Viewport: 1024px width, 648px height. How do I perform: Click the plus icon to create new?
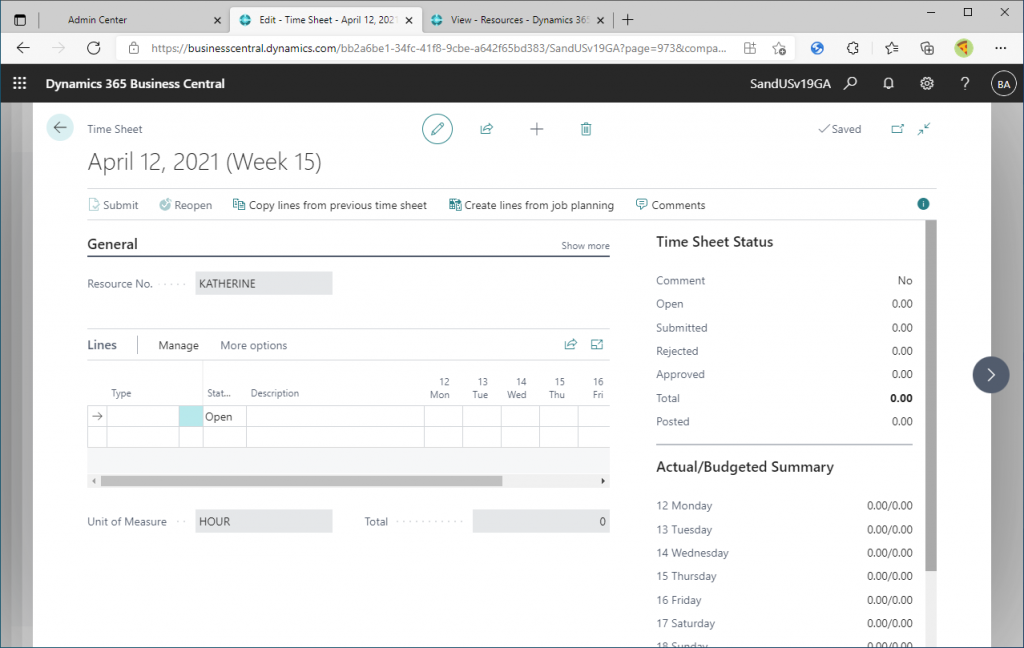(x=536, y=129)
